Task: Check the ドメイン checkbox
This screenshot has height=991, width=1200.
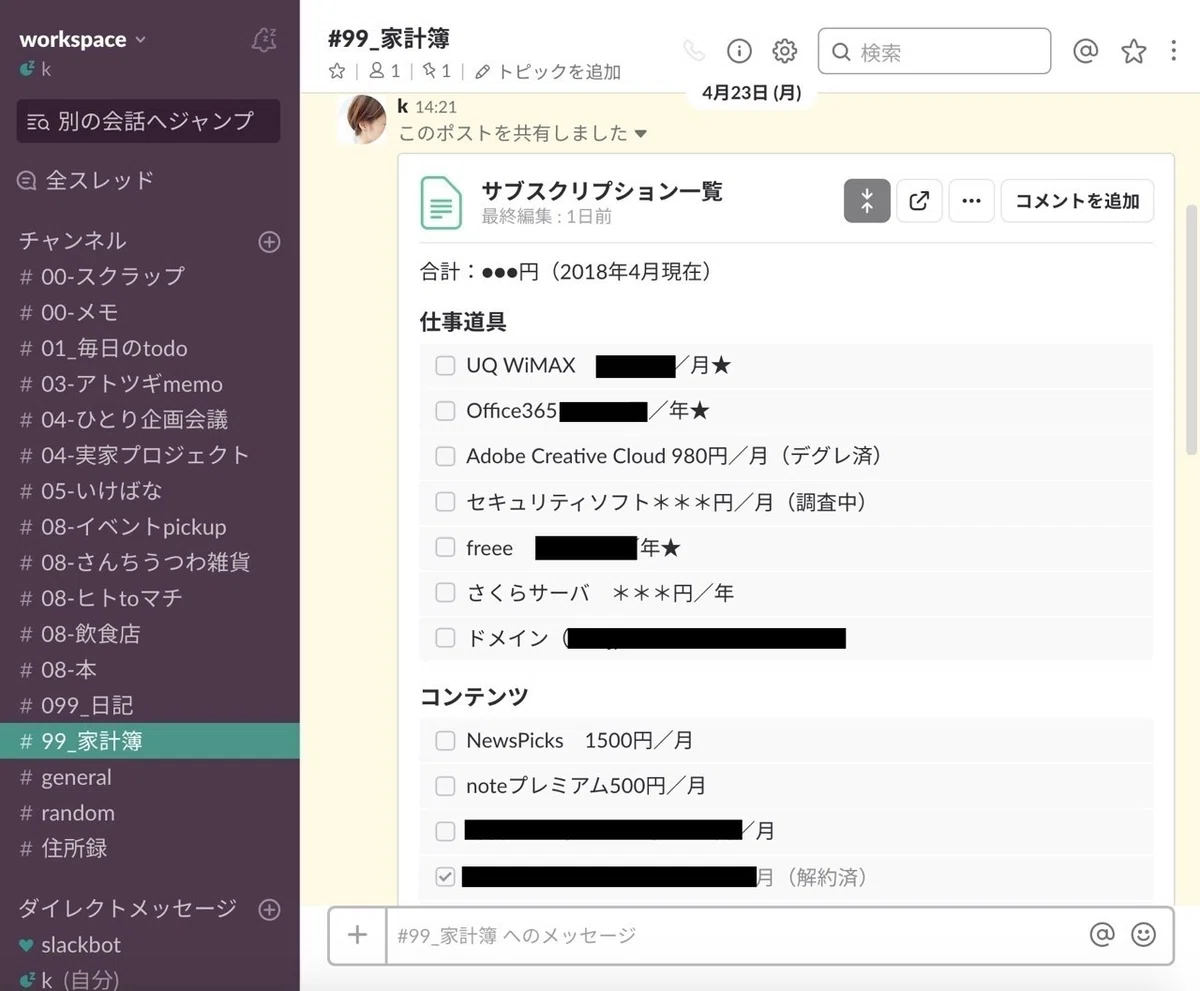Action: click(445, 638)
